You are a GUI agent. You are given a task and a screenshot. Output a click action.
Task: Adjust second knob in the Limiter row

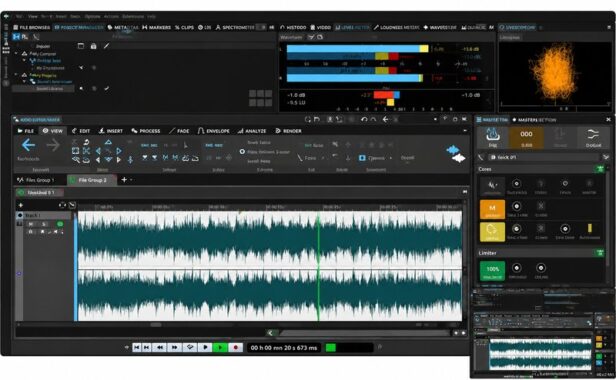[541, 268]
